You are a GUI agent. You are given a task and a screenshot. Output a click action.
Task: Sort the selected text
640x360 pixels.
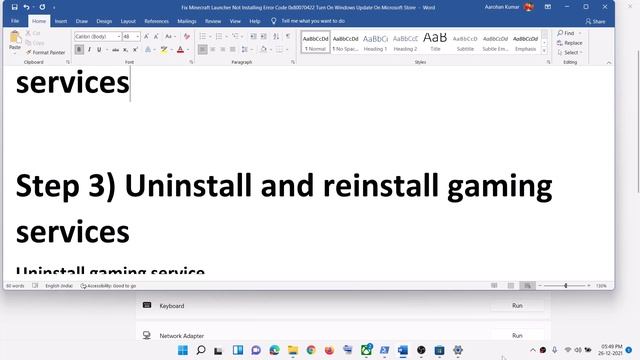click(x=276, y=37)
